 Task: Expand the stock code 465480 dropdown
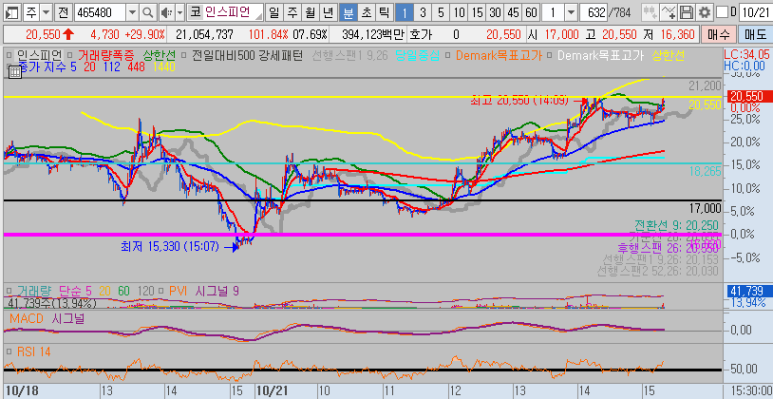point(132,12)
